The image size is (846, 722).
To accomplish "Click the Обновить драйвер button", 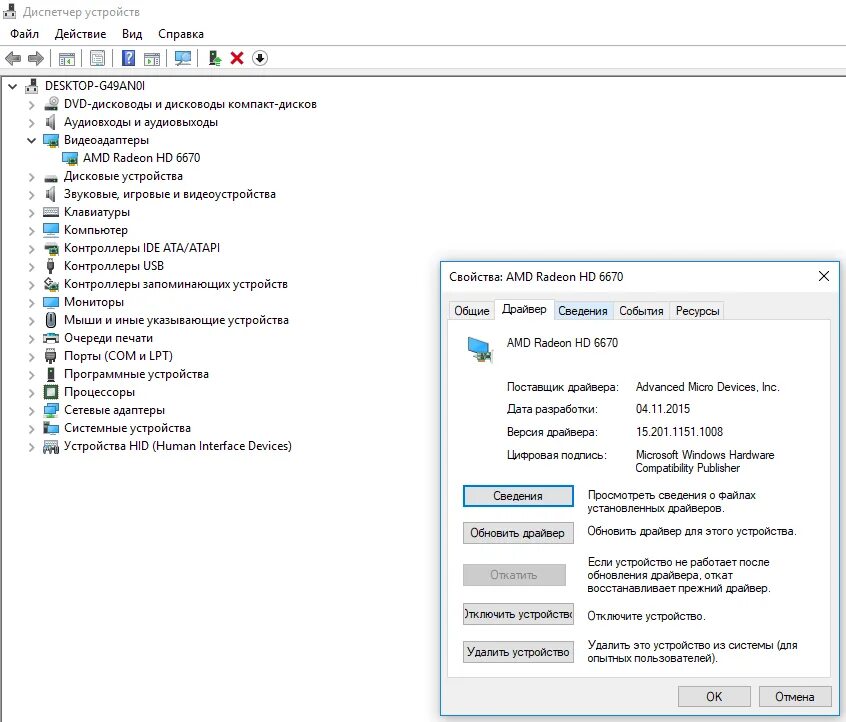I will (x=518, y=533).
